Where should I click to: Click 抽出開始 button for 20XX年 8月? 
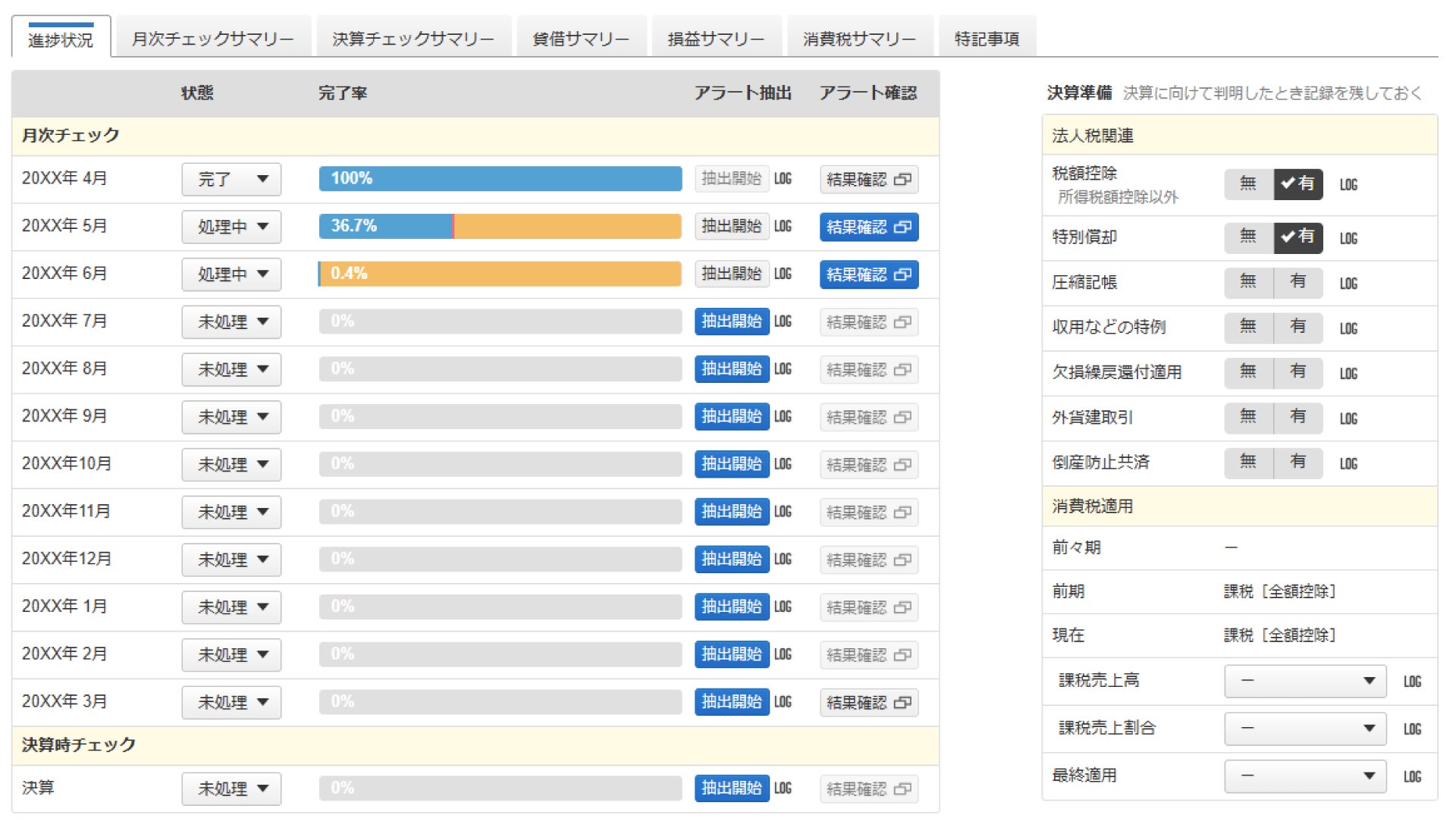point(731,369)
